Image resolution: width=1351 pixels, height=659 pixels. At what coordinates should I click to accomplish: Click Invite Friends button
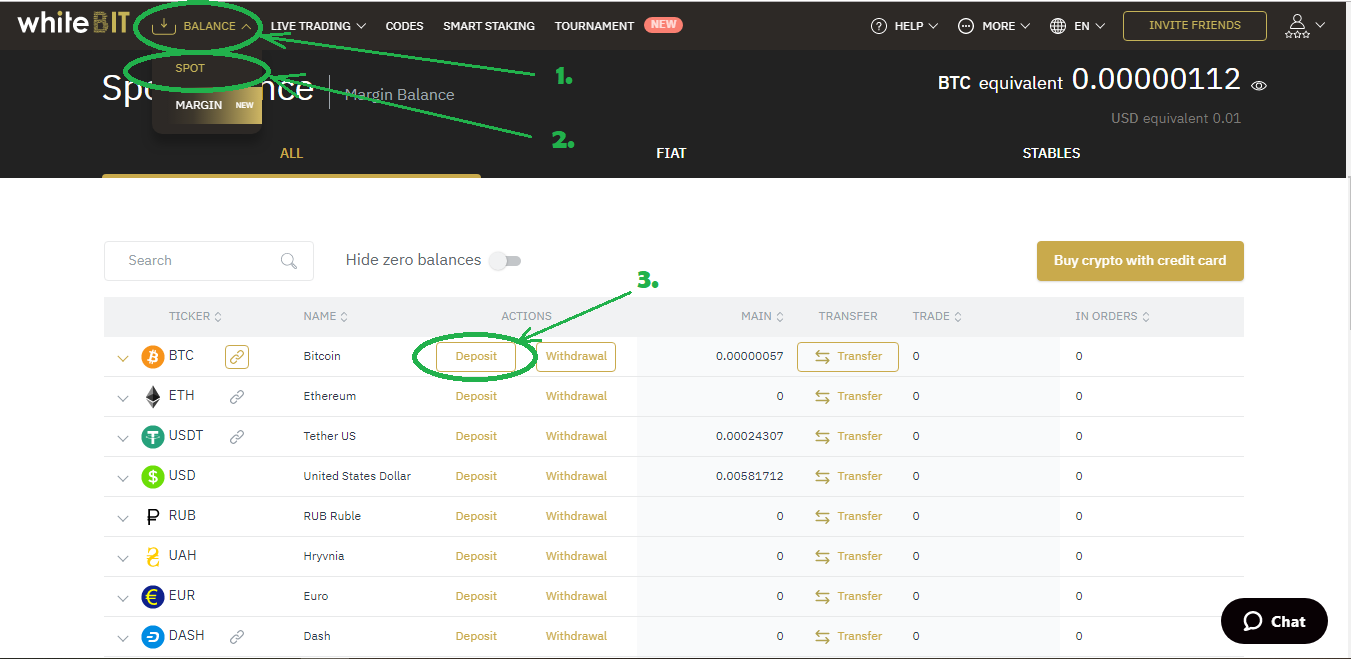(x=1195, y=26)
